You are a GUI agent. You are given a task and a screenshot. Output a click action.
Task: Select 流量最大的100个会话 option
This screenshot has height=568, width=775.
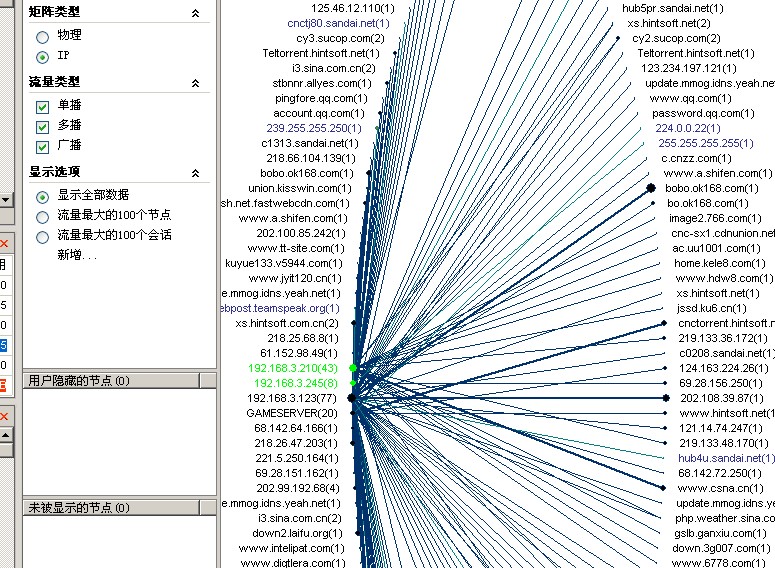[x=42, y=236]
